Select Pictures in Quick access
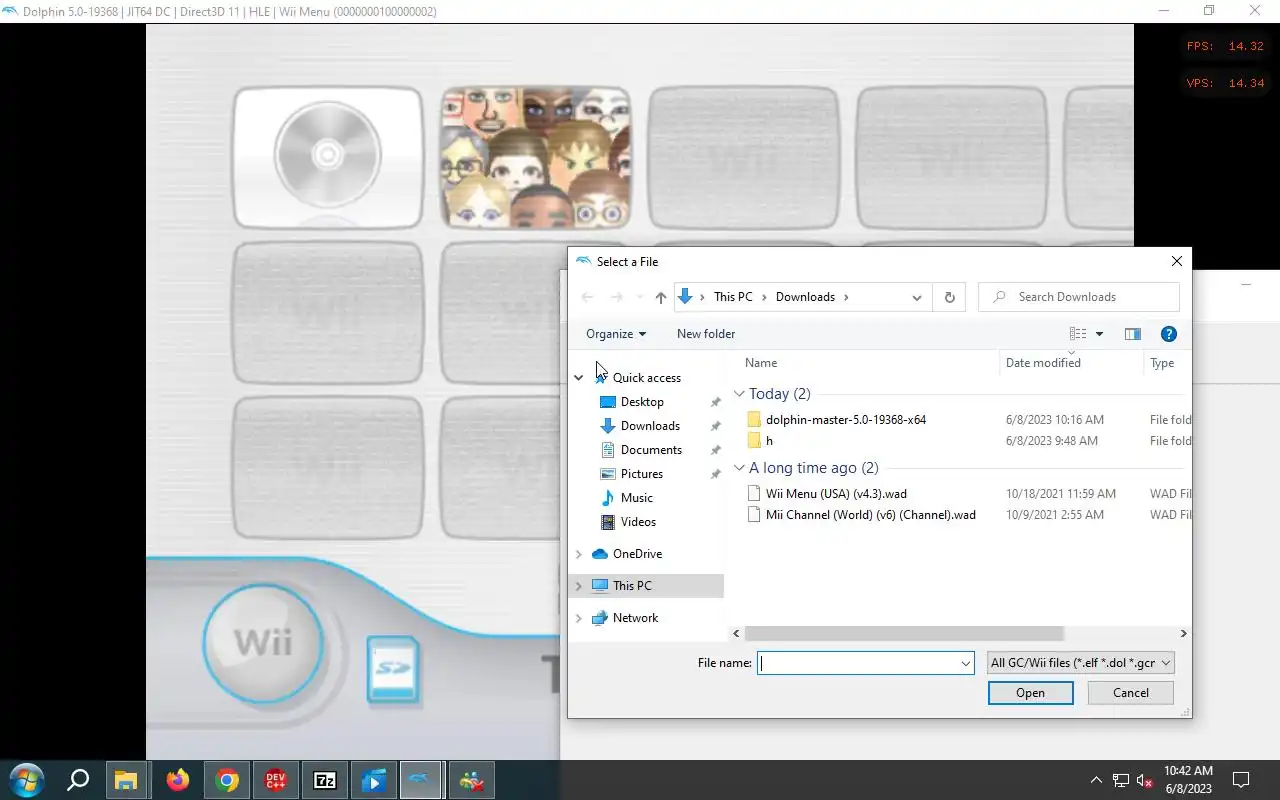 tap(642, 474)
